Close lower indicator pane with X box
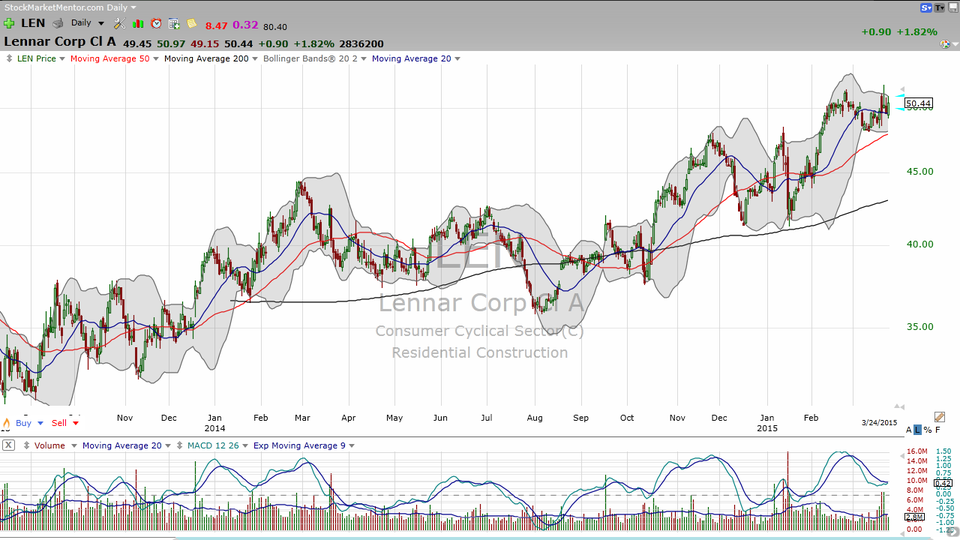The image size is (960, 540). point(8,446)
